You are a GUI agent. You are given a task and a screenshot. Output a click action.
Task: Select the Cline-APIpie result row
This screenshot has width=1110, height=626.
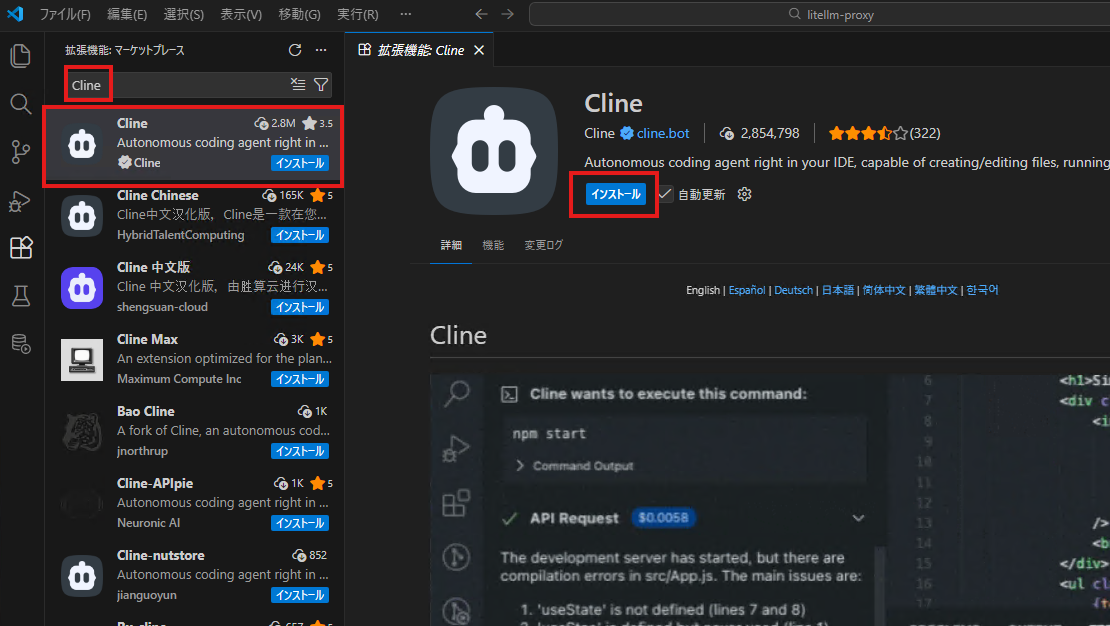(x=195, y=503)
